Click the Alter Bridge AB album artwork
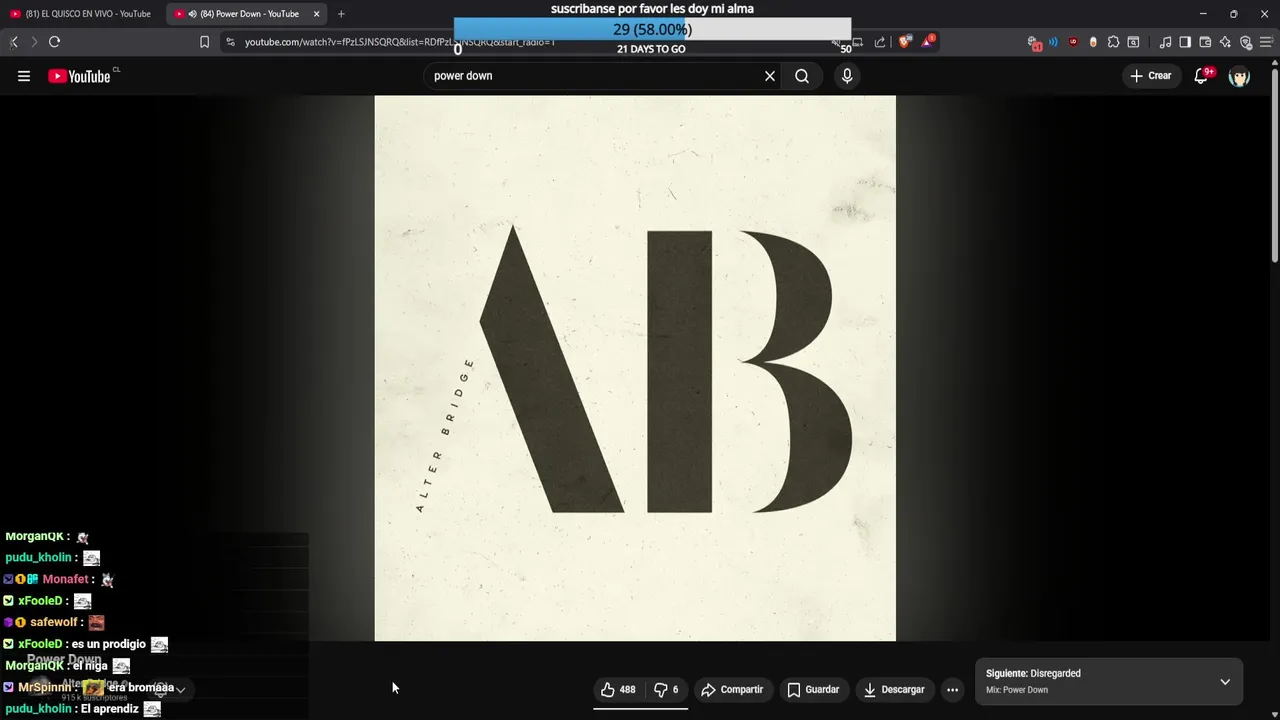 635,368
